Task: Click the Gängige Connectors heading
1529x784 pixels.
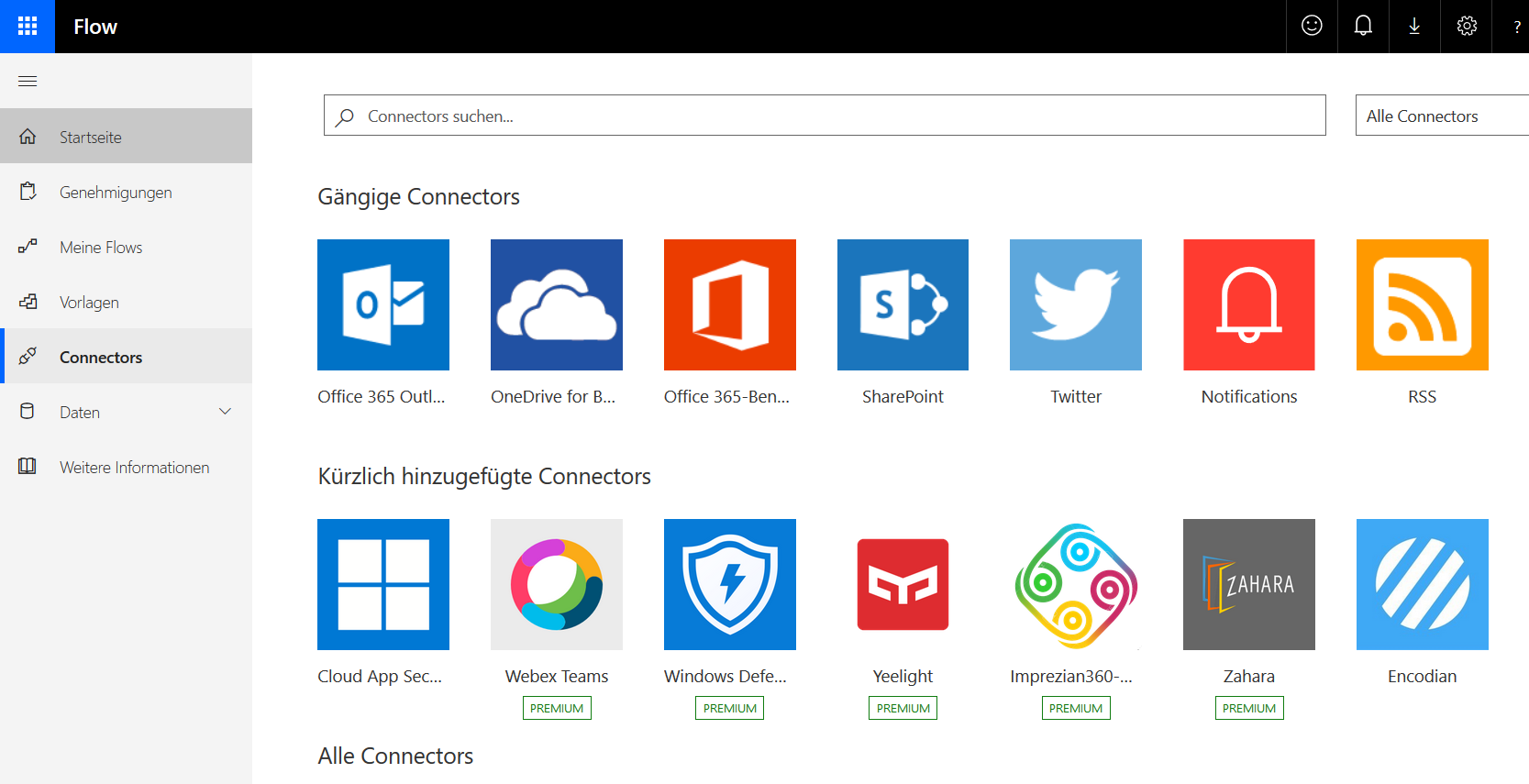Action: [x=419, y=197]
